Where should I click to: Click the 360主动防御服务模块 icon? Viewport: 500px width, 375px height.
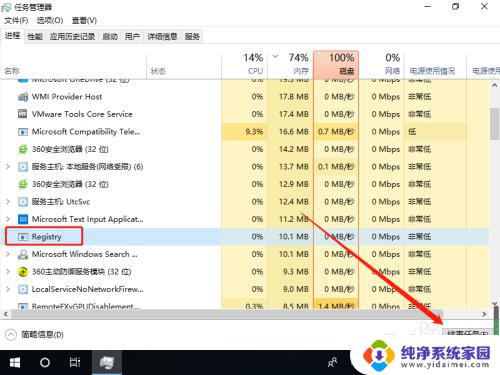click(23, 272)
